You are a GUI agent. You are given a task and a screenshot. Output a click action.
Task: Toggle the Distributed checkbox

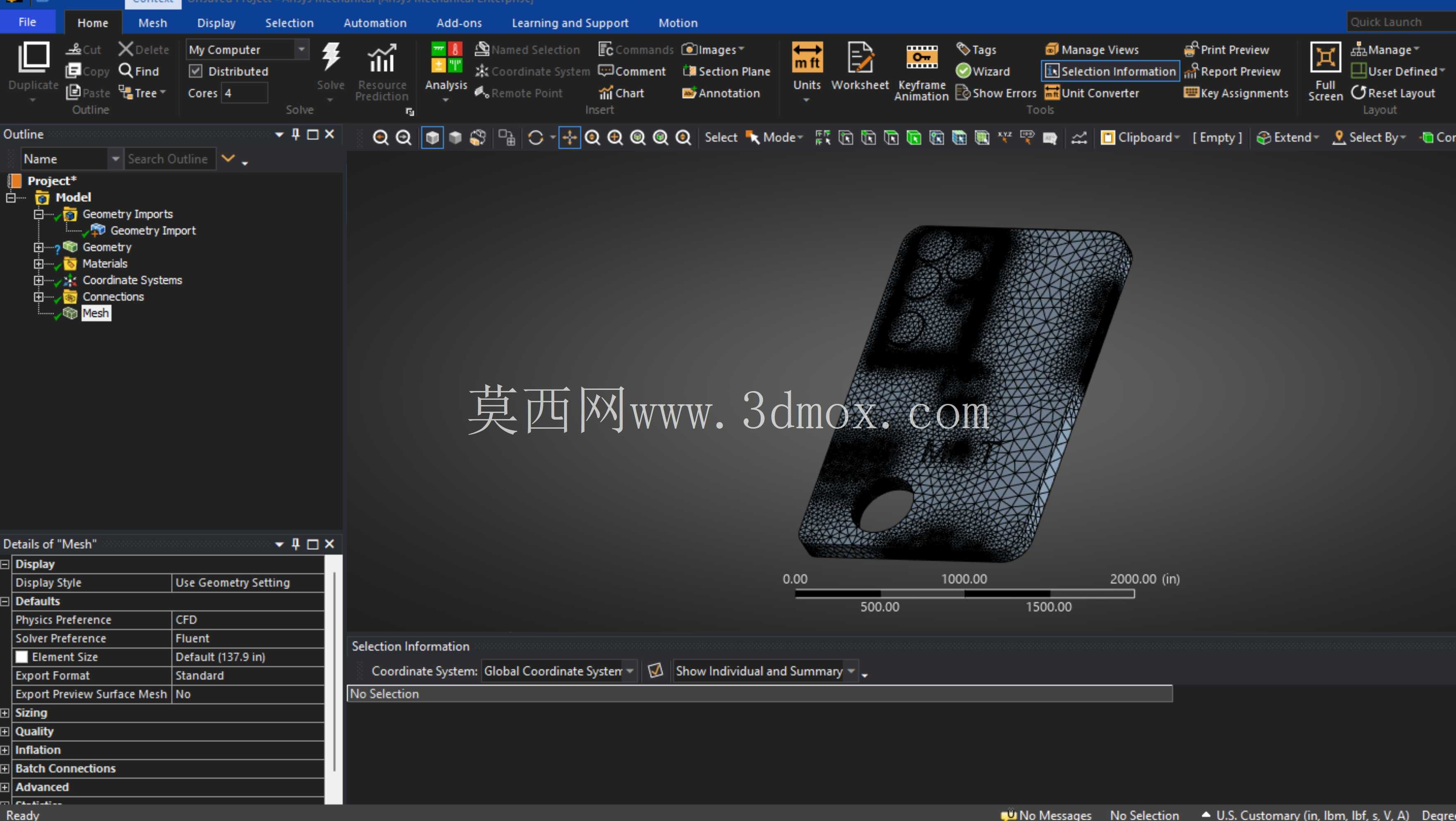tap(196, 71)
